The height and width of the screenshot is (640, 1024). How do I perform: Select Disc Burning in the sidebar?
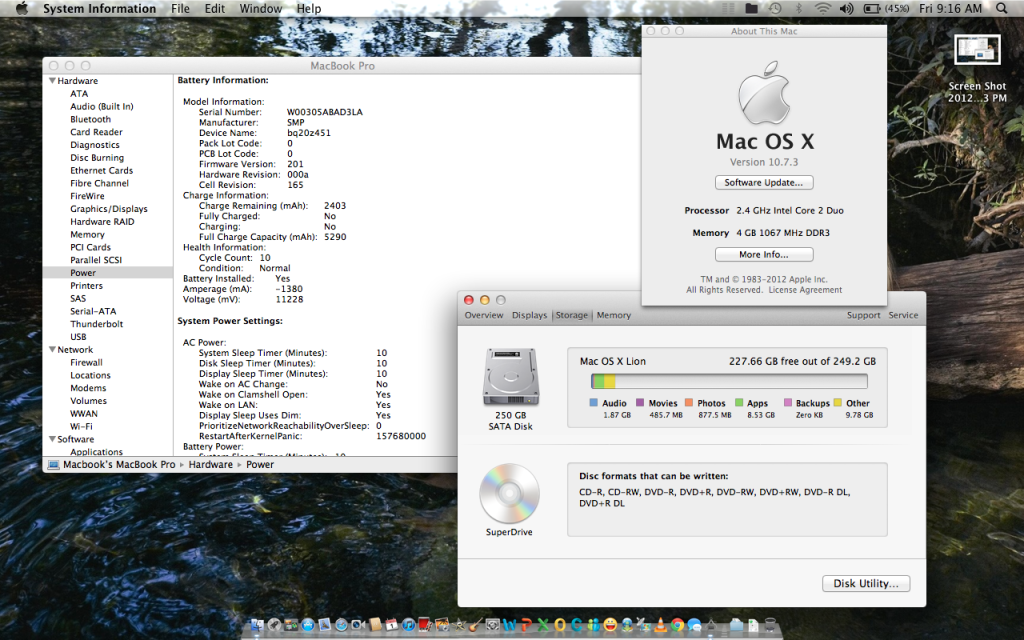coord(97,157)
